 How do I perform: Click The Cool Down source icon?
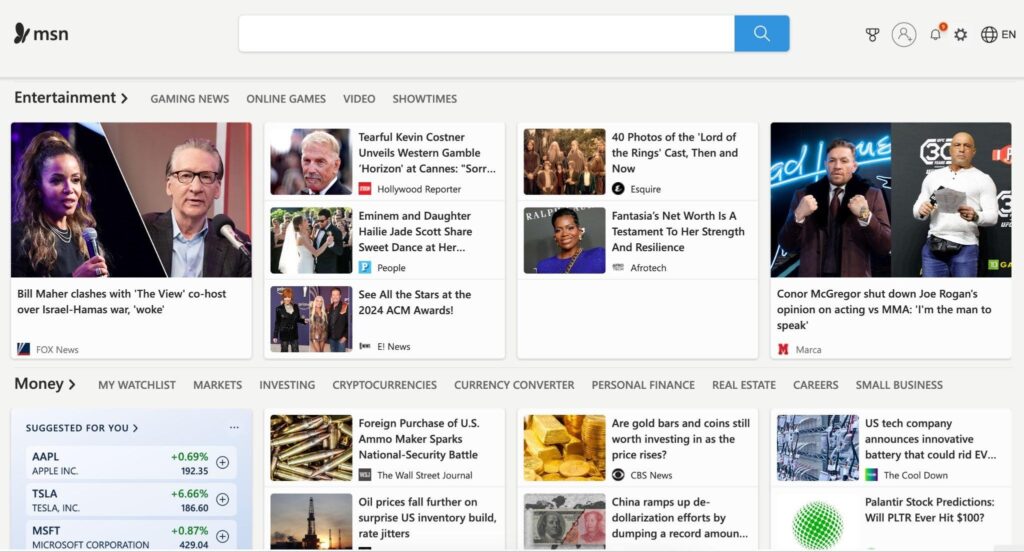[x=872, y=475]
